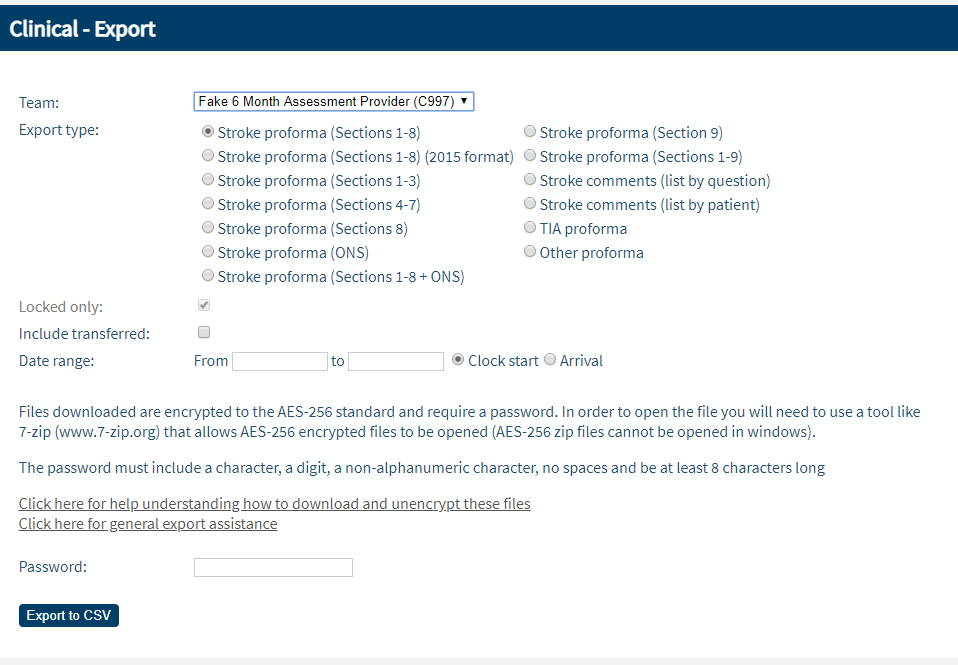Select Stroke proforma (Sections 8) radio
The height and width of the screenshot is (665, 958).
208,228
